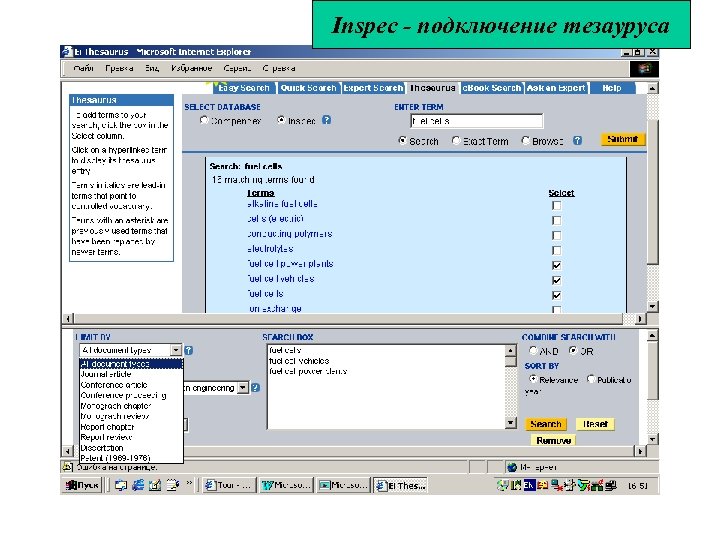Viewport: 720px width, 540px height.
Task: Click the IE page icon in title bar
Action: 68,51
